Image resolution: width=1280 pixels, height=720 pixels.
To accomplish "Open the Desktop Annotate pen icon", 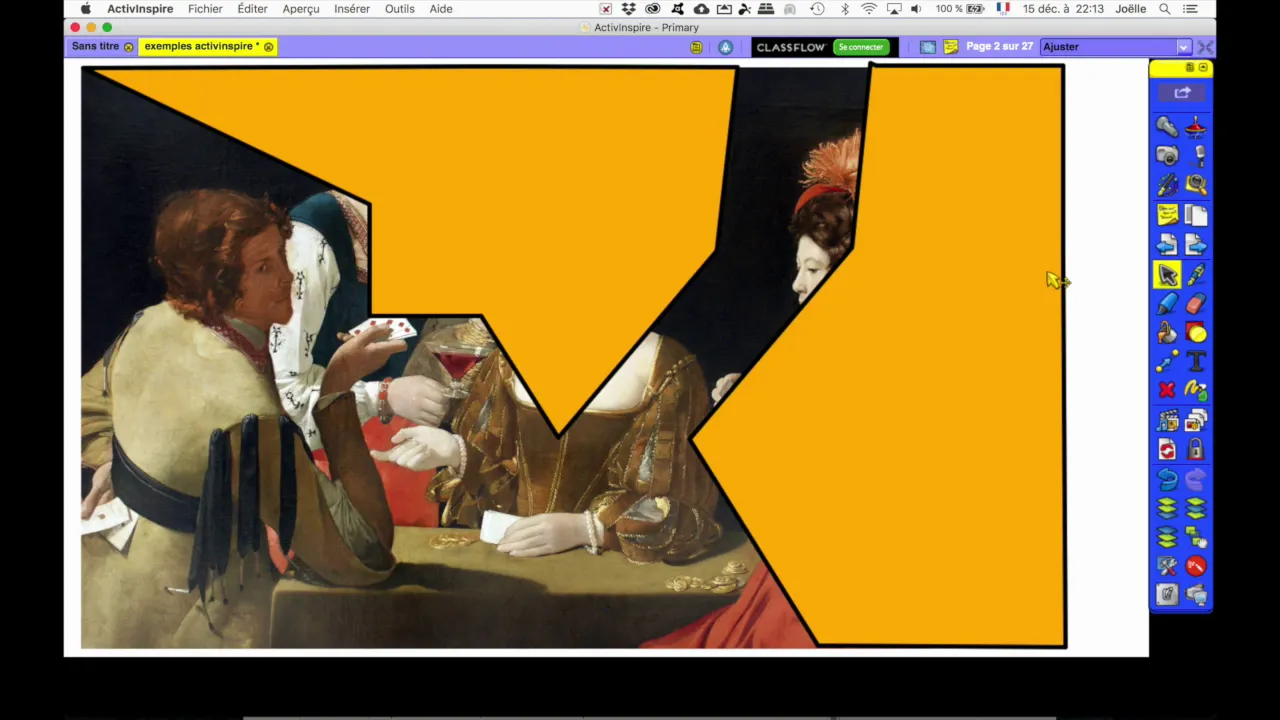I will coord(1167,185).
